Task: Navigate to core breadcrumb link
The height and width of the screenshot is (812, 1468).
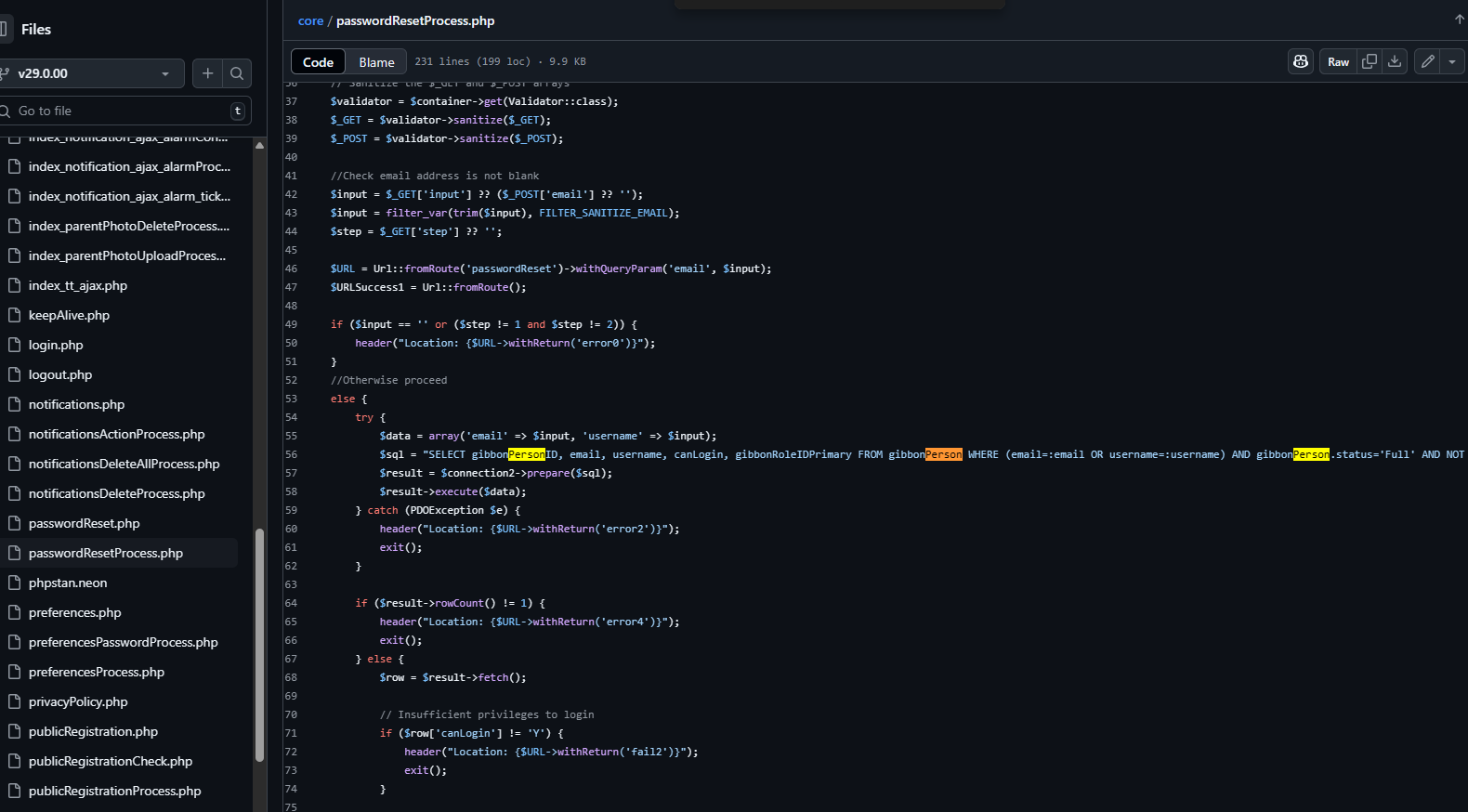Action: point(310,20)
